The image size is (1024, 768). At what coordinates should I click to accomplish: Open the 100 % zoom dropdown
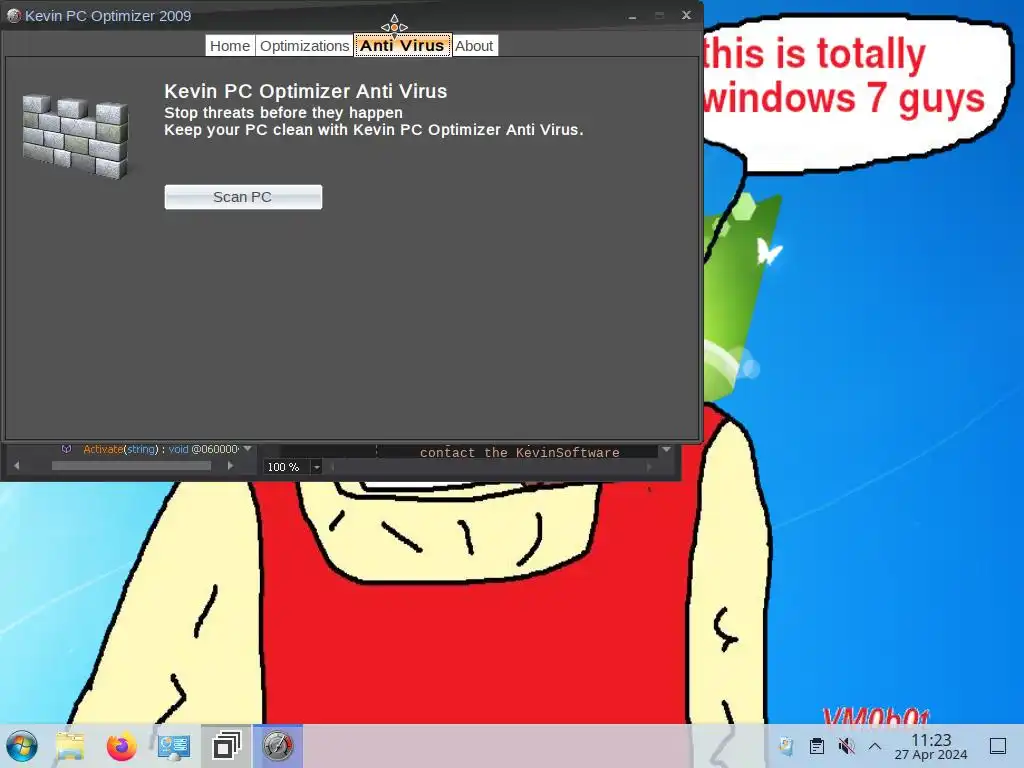click(316, 467)
